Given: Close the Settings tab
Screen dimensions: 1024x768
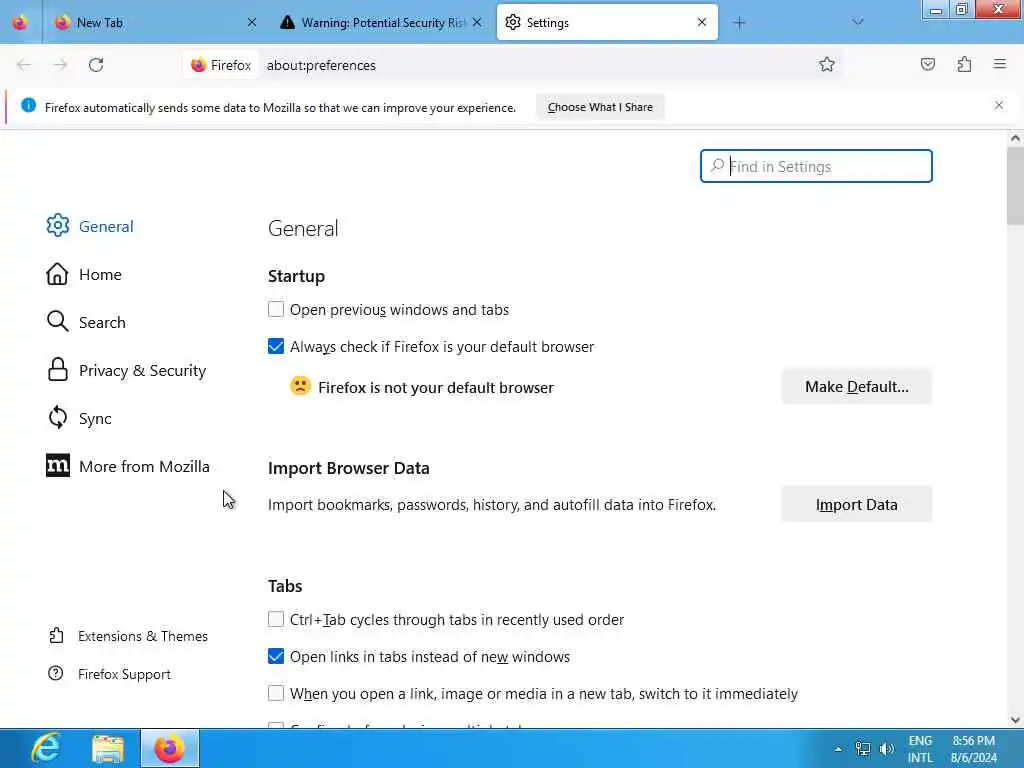Looking at the screenshot, I should (702, 22).
